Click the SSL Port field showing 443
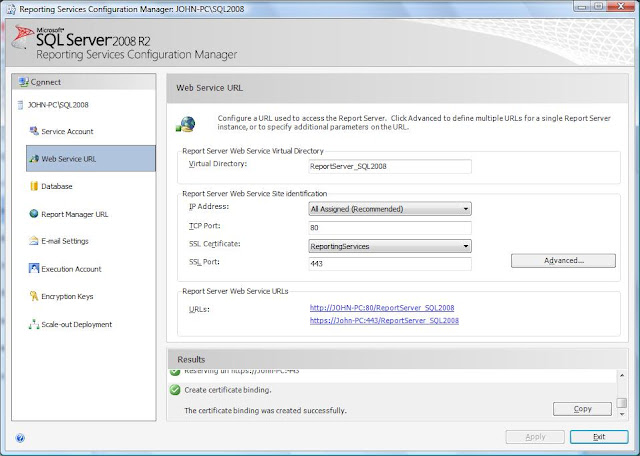Screen dimensions: 640x456 [390, 263]
